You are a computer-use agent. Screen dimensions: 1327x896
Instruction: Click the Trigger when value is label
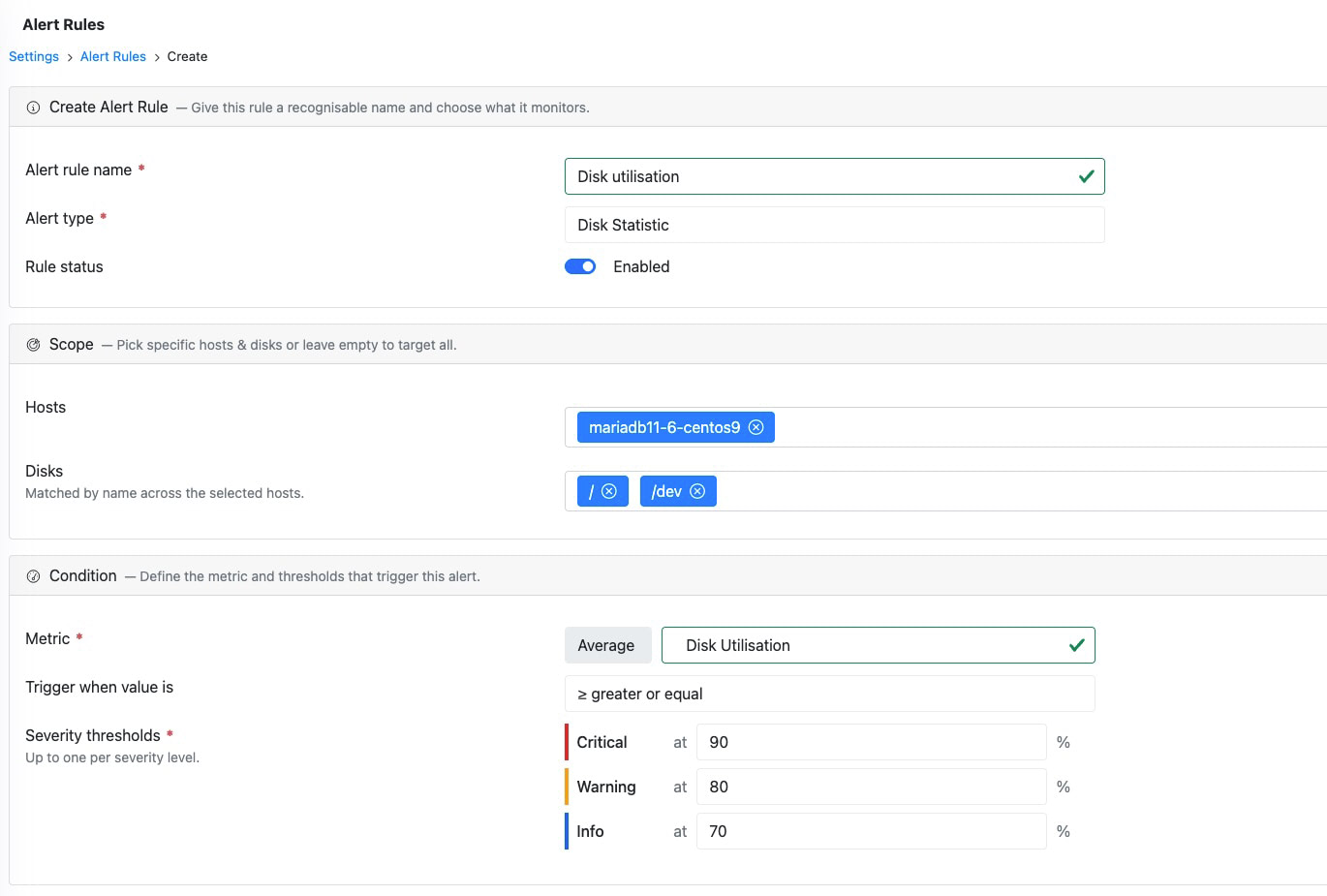point(99,687)
